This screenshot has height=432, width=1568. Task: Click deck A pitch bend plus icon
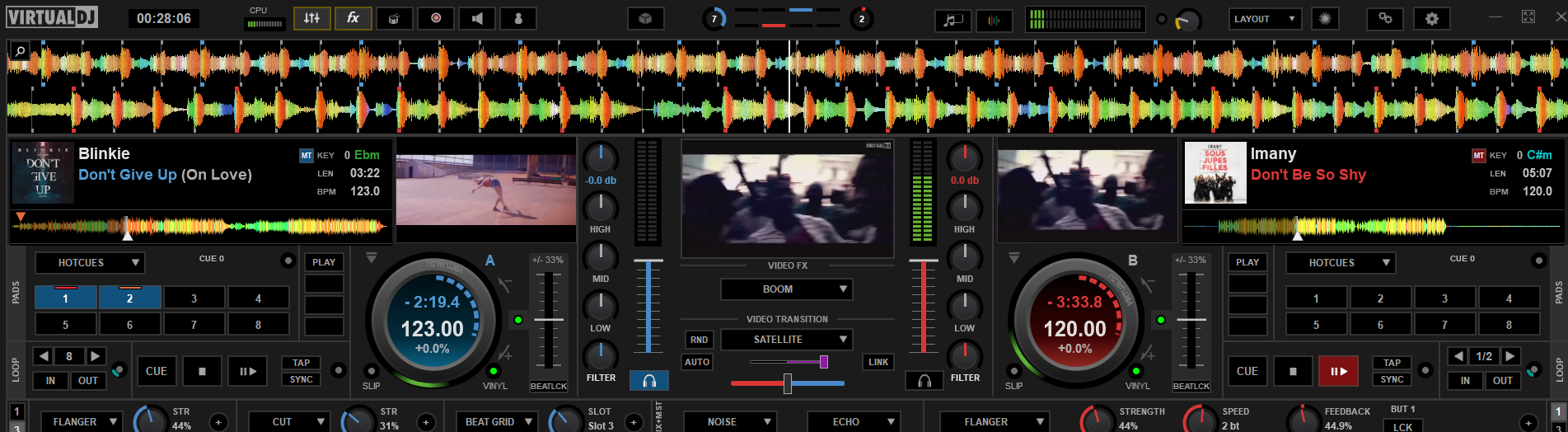(505, 355)
